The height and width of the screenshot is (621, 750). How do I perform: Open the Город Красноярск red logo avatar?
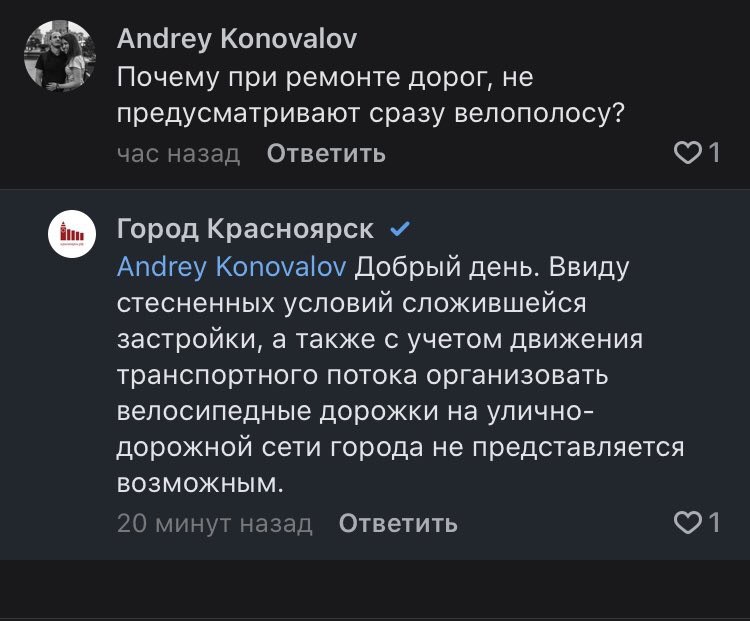(71, 236)
